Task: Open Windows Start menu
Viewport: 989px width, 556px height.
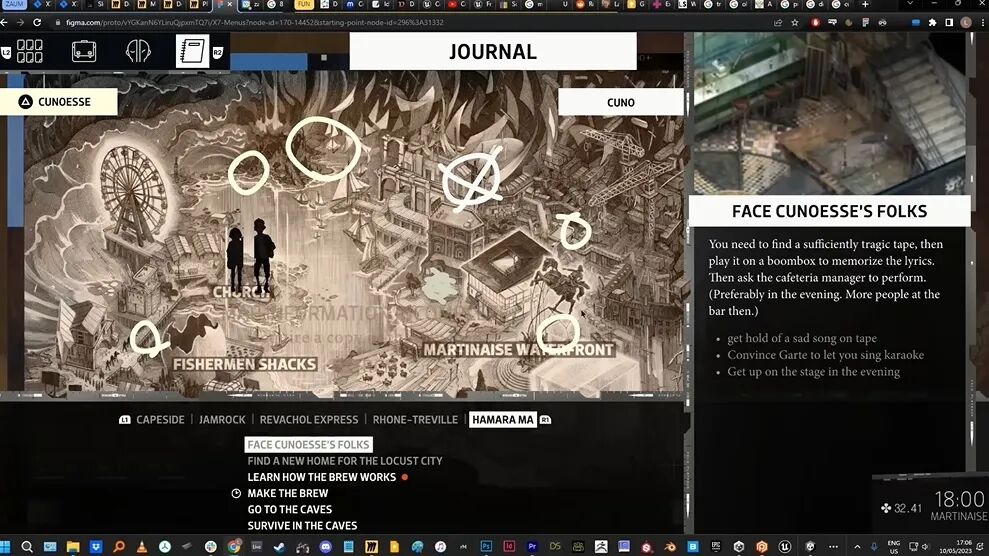Action: pyautogui.click(x=5, y=547)
